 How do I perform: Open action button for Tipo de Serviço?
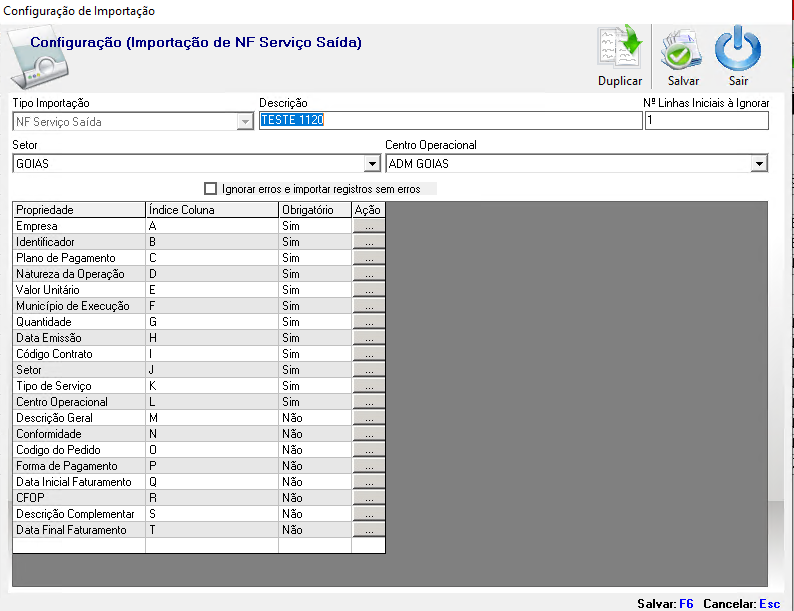(x=369, y=386)
